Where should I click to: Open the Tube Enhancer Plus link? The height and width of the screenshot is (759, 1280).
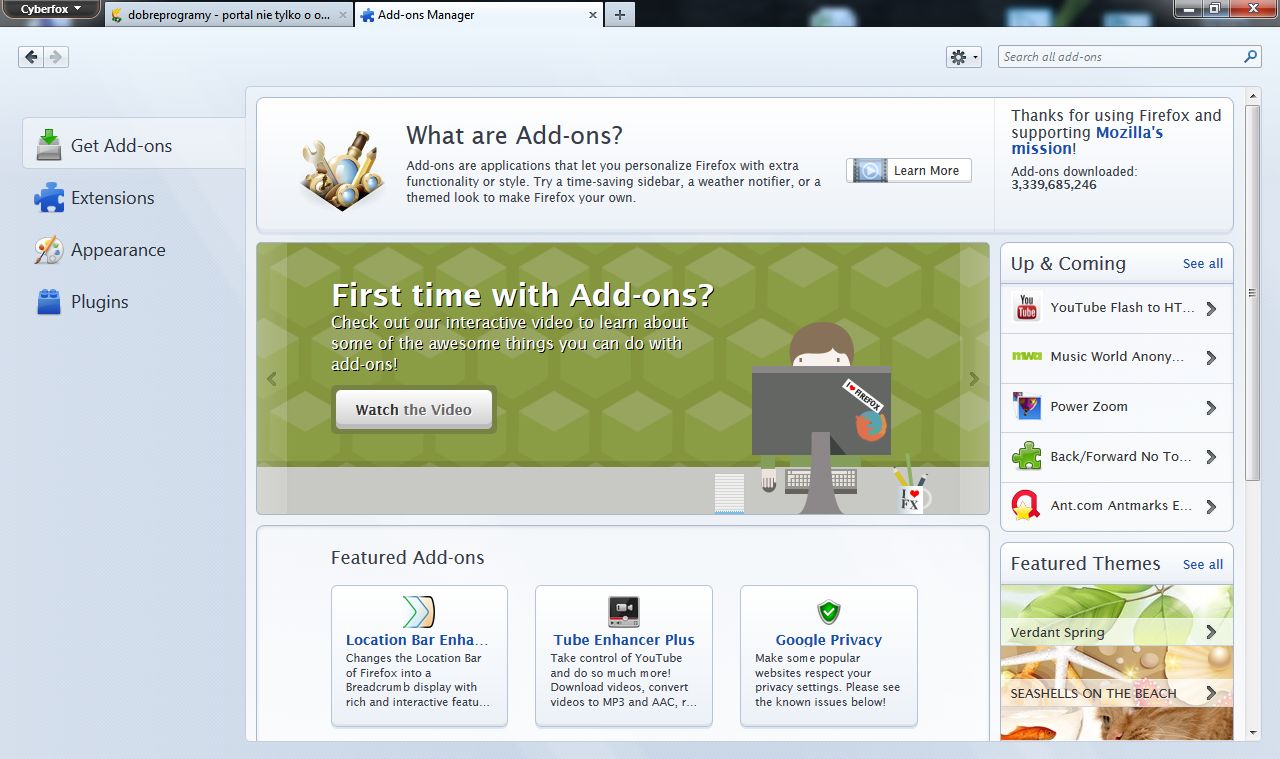point(624,640)
